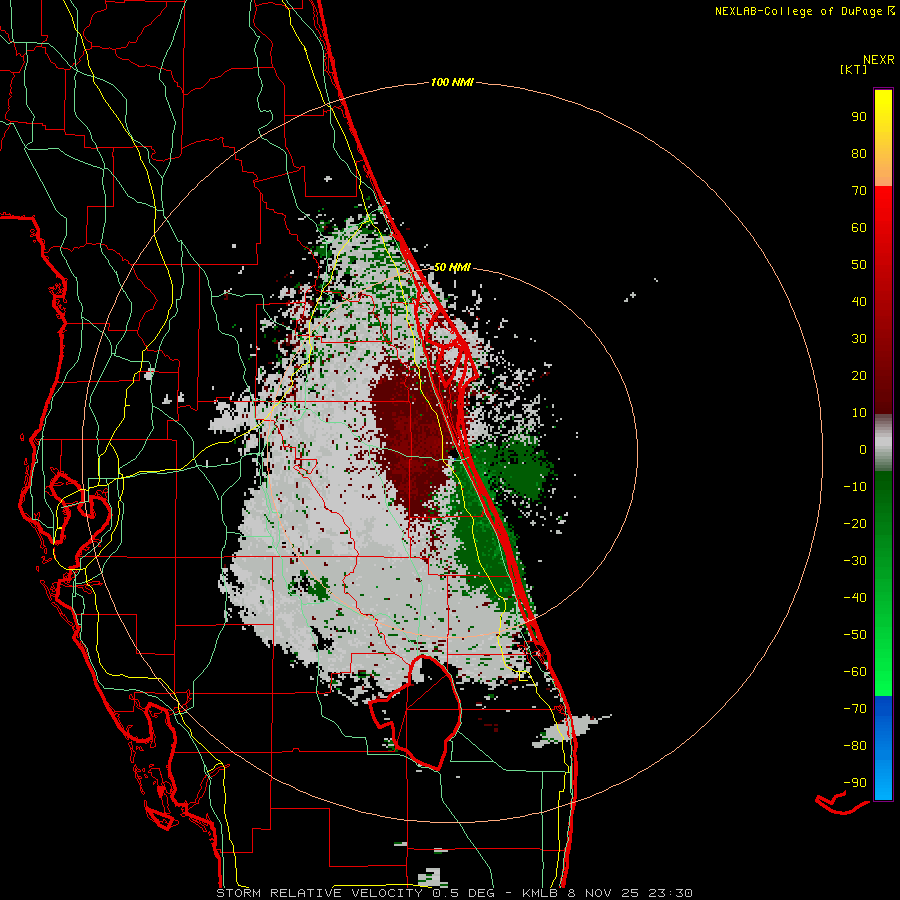The width and height of the screenshot is (900, 900).
Task: Click the 90 value on velocity scale
Action: click(x=859, y=117)
